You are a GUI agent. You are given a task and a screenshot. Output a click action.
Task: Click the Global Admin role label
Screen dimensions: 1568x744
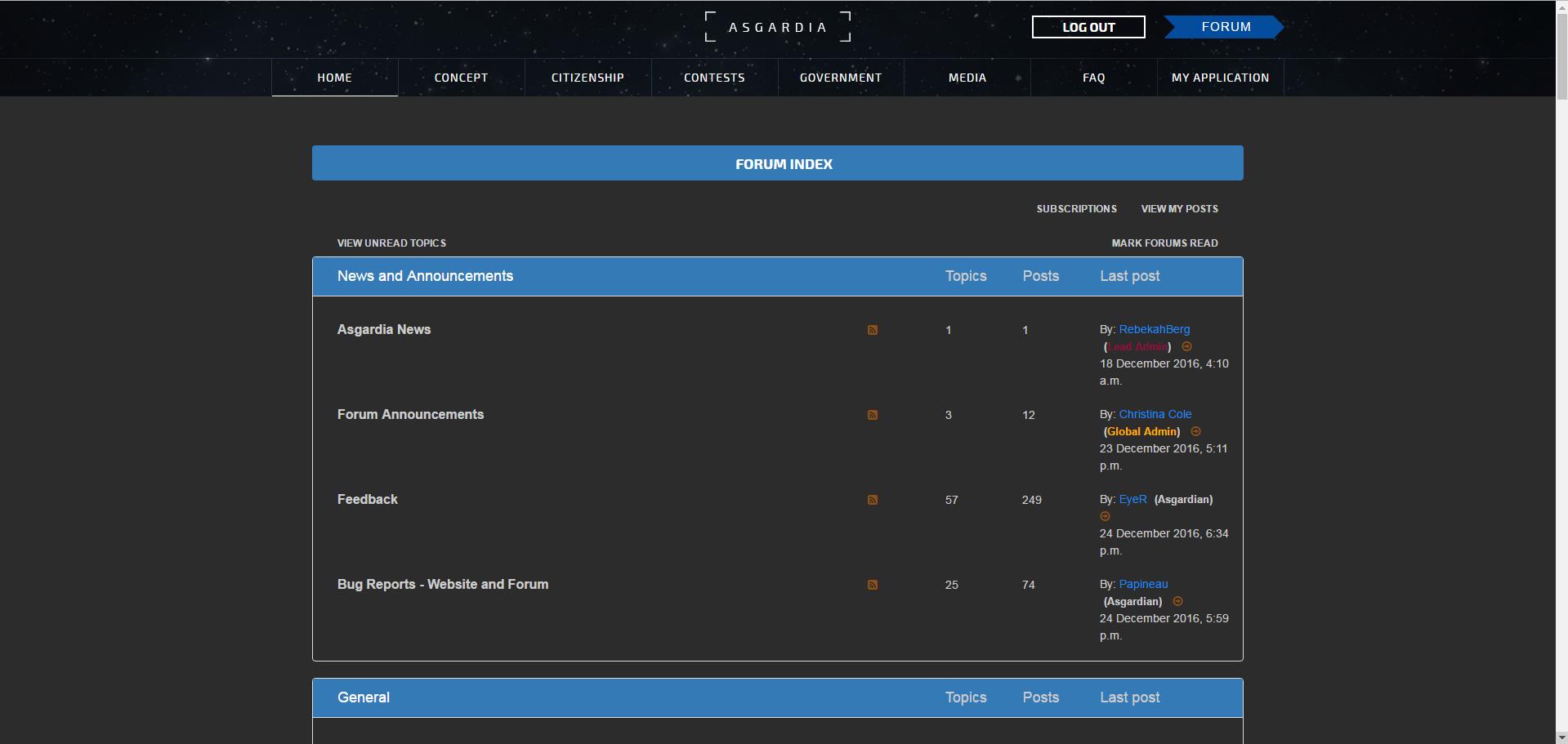coord(1142,431)
